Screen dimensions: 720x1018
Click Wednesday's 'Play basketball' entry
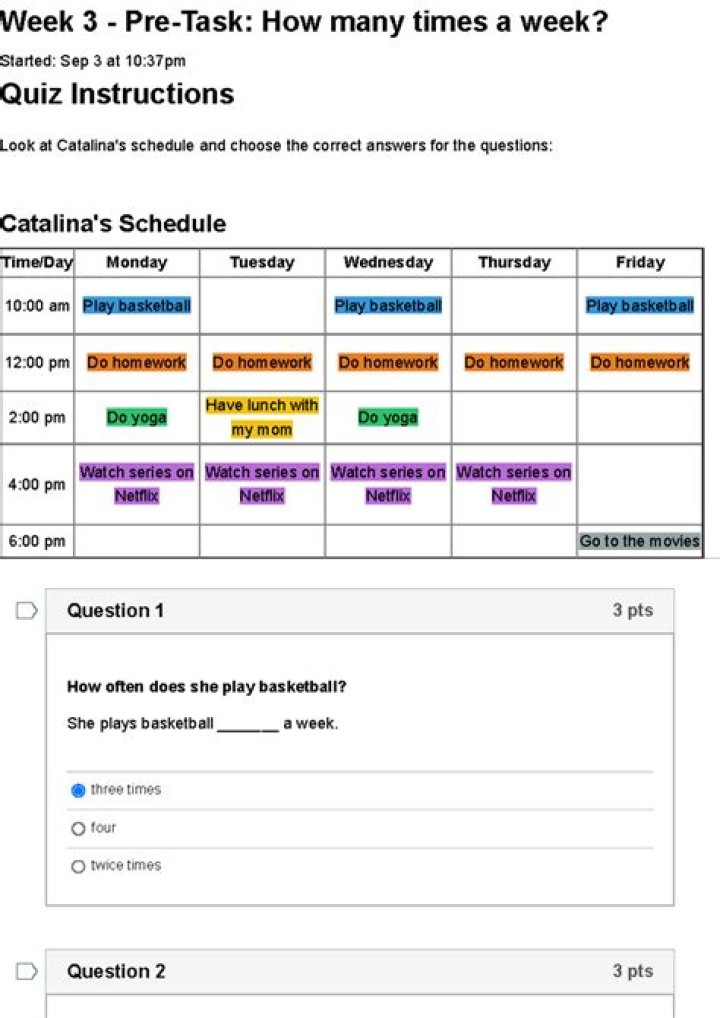388,306
